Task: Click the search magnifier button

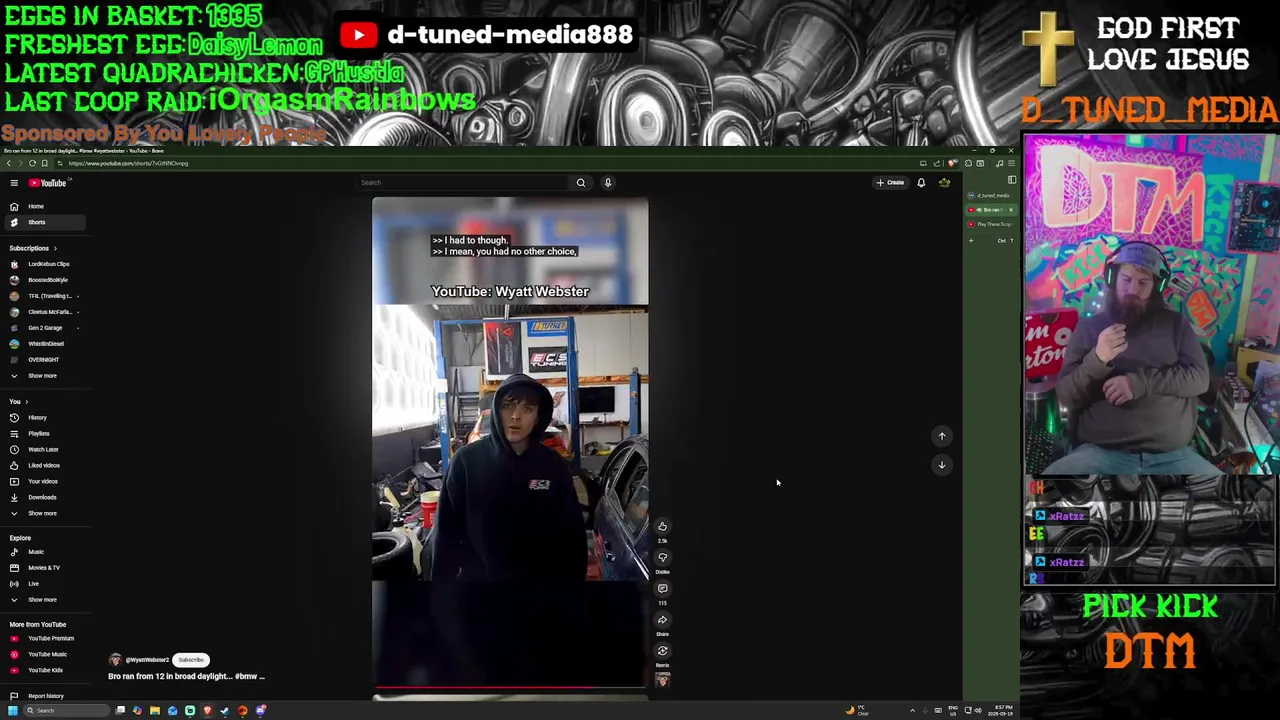Action: (581, 183)
